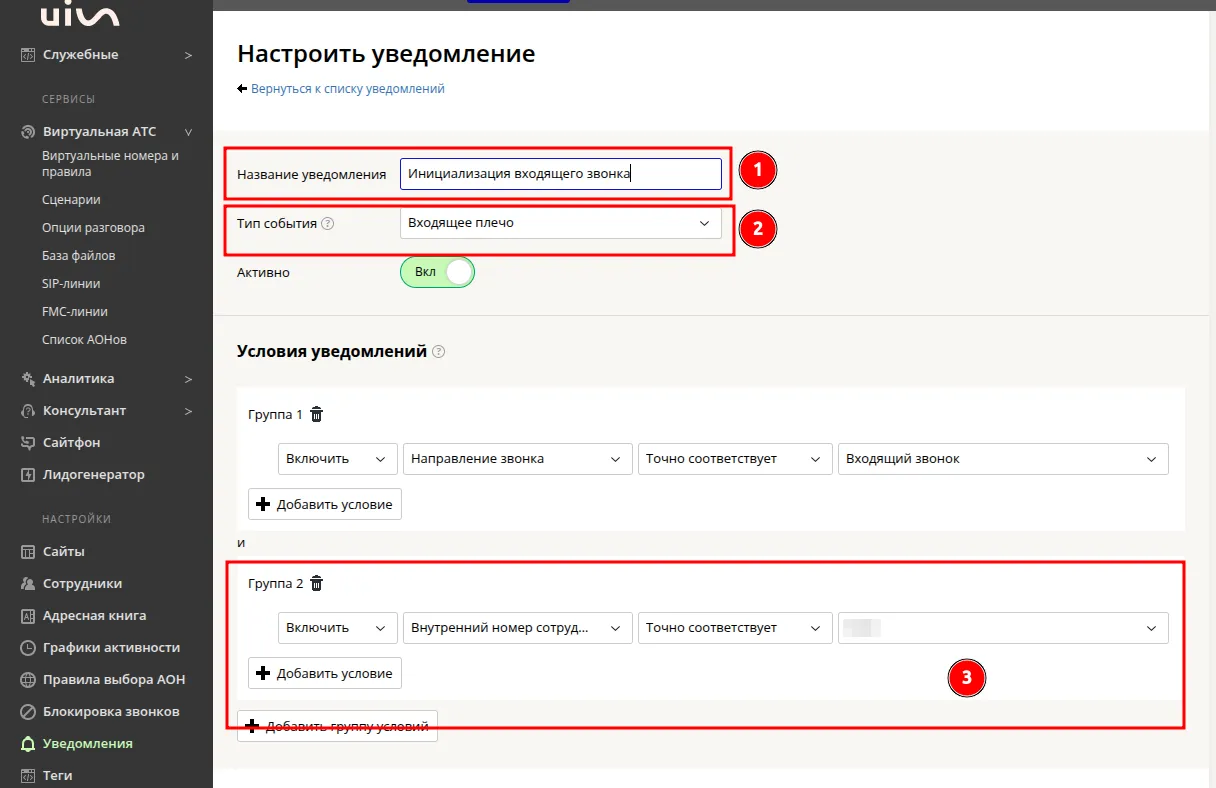This screenshot has height=788, width=1216.
Task: Click Добавить условие in Группа 1
Action: point(325,505)
